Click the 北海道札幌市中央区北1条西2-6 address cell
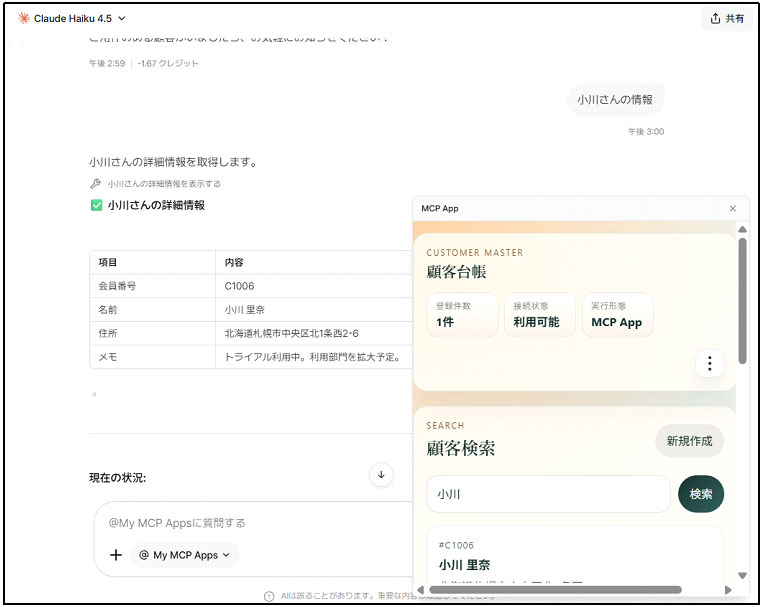 click(314, 334)
